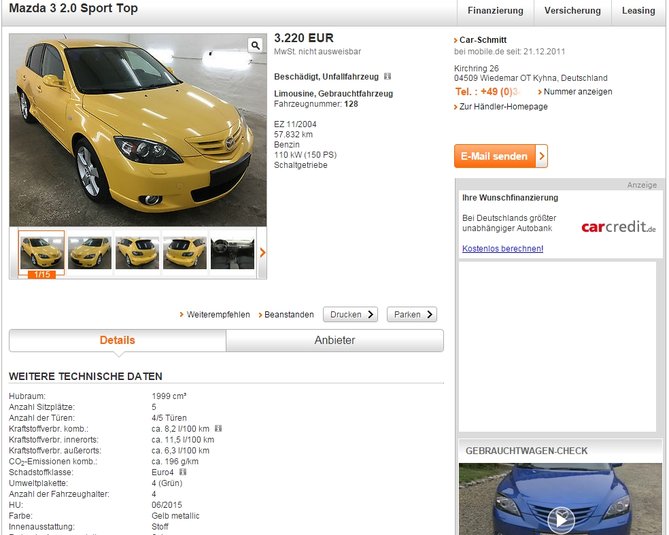Click the main yellow Mazda photo

[x=138, y=130]
